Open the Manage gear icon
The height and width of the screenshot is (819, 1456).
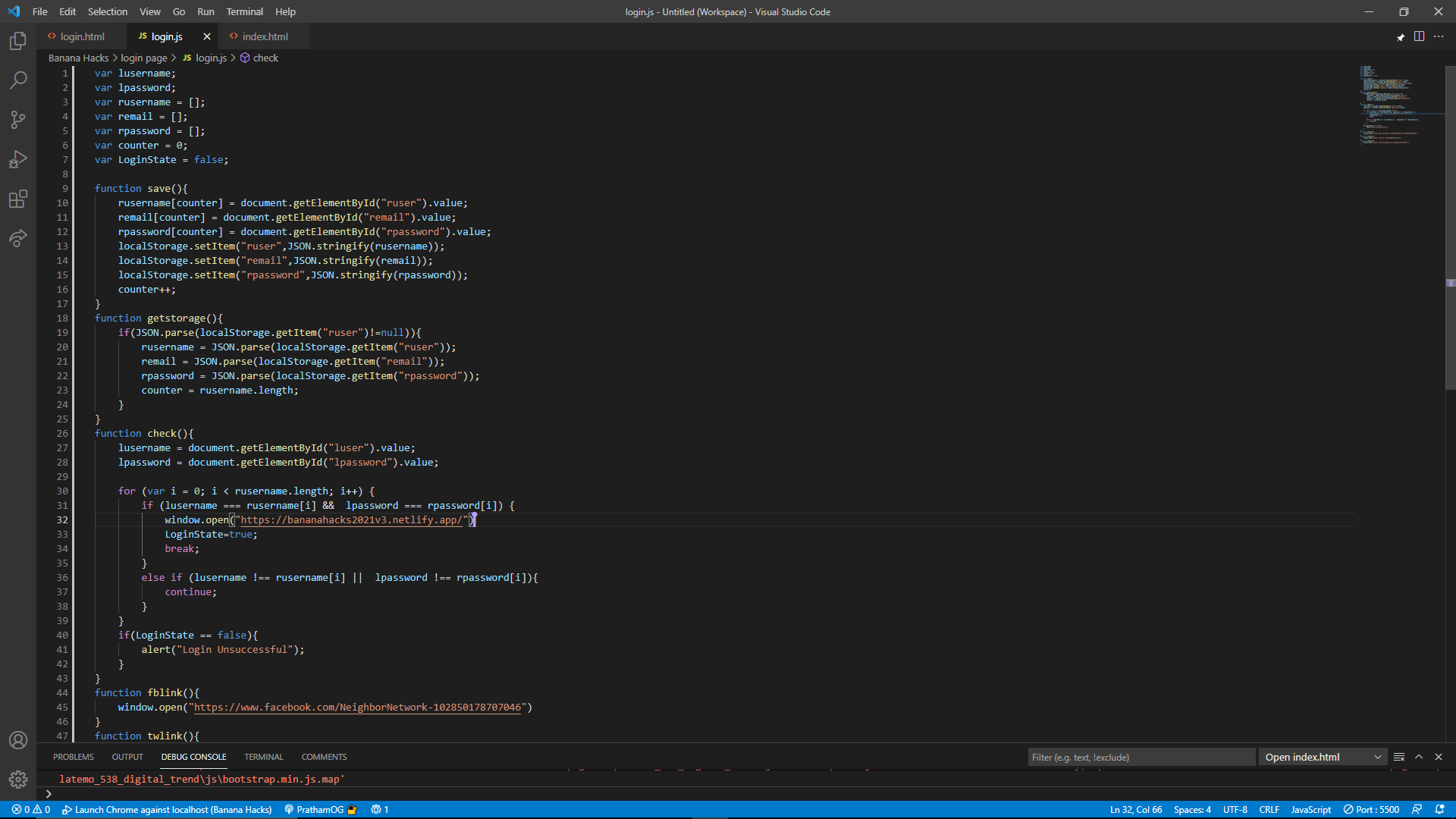point(18,779)
